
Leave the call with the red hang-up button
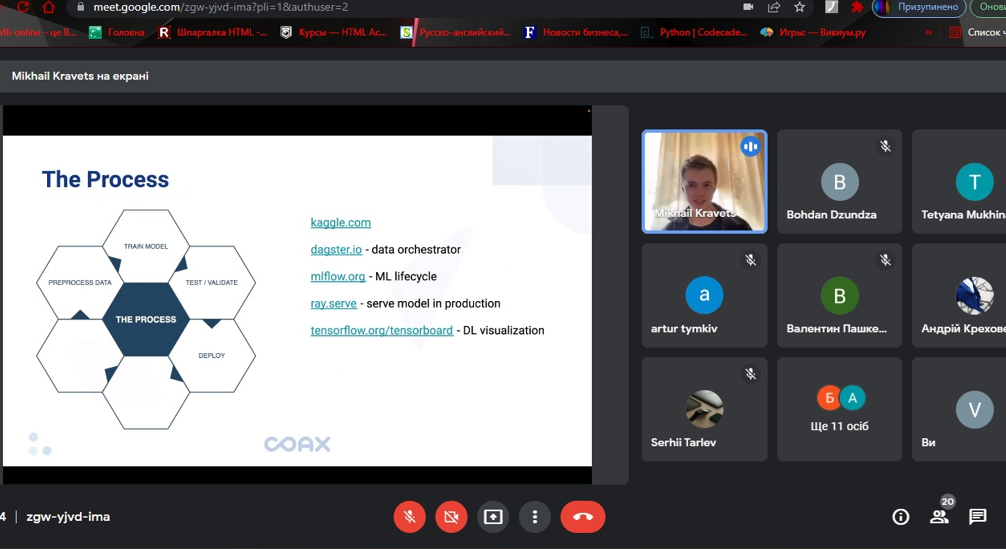[583, 517]
